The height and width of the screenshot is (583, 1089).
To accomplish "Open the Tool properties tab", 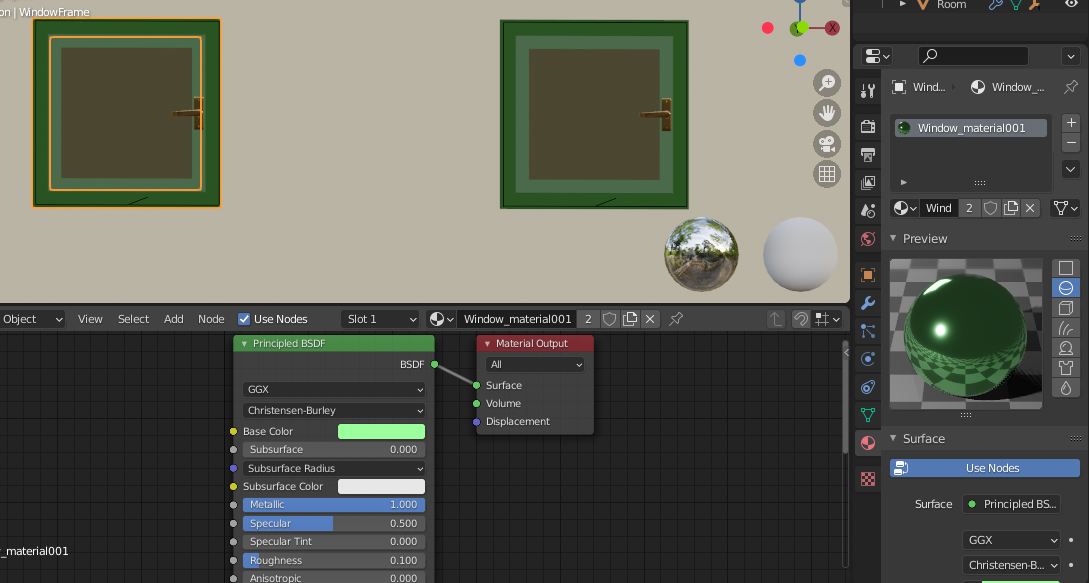I will tap(868, 91).
